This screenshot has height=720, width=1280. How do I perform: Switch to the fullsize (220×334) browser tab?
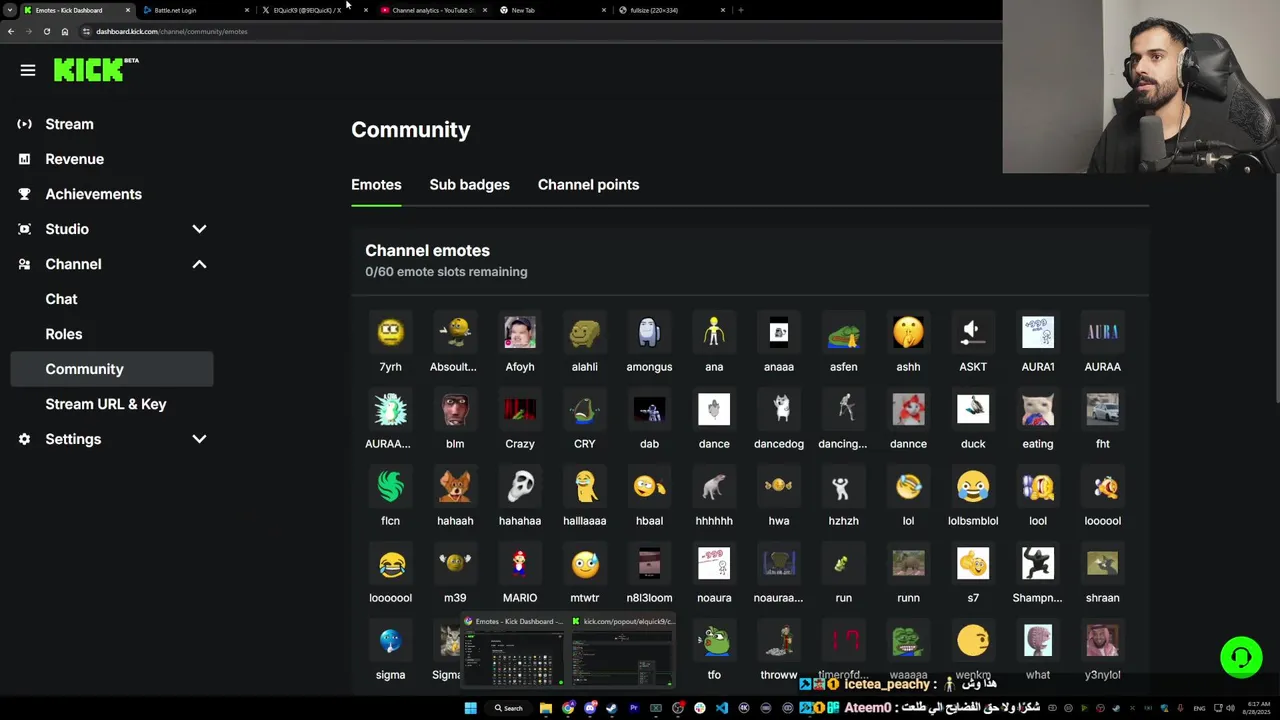[672, 10]
